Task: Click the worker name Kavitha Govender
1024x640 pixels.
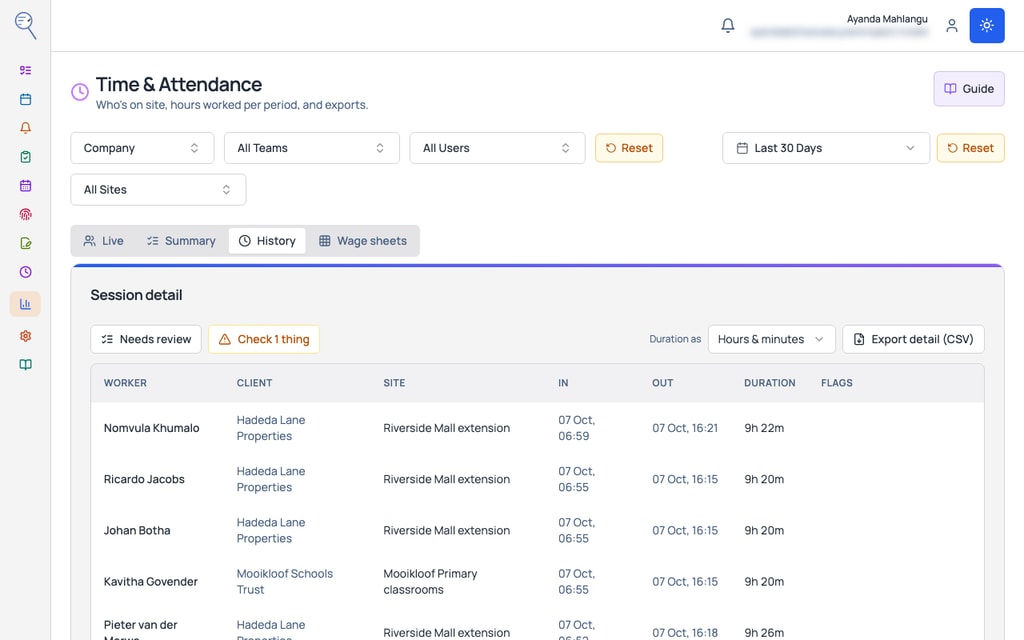Action: [x=151, y=582]
